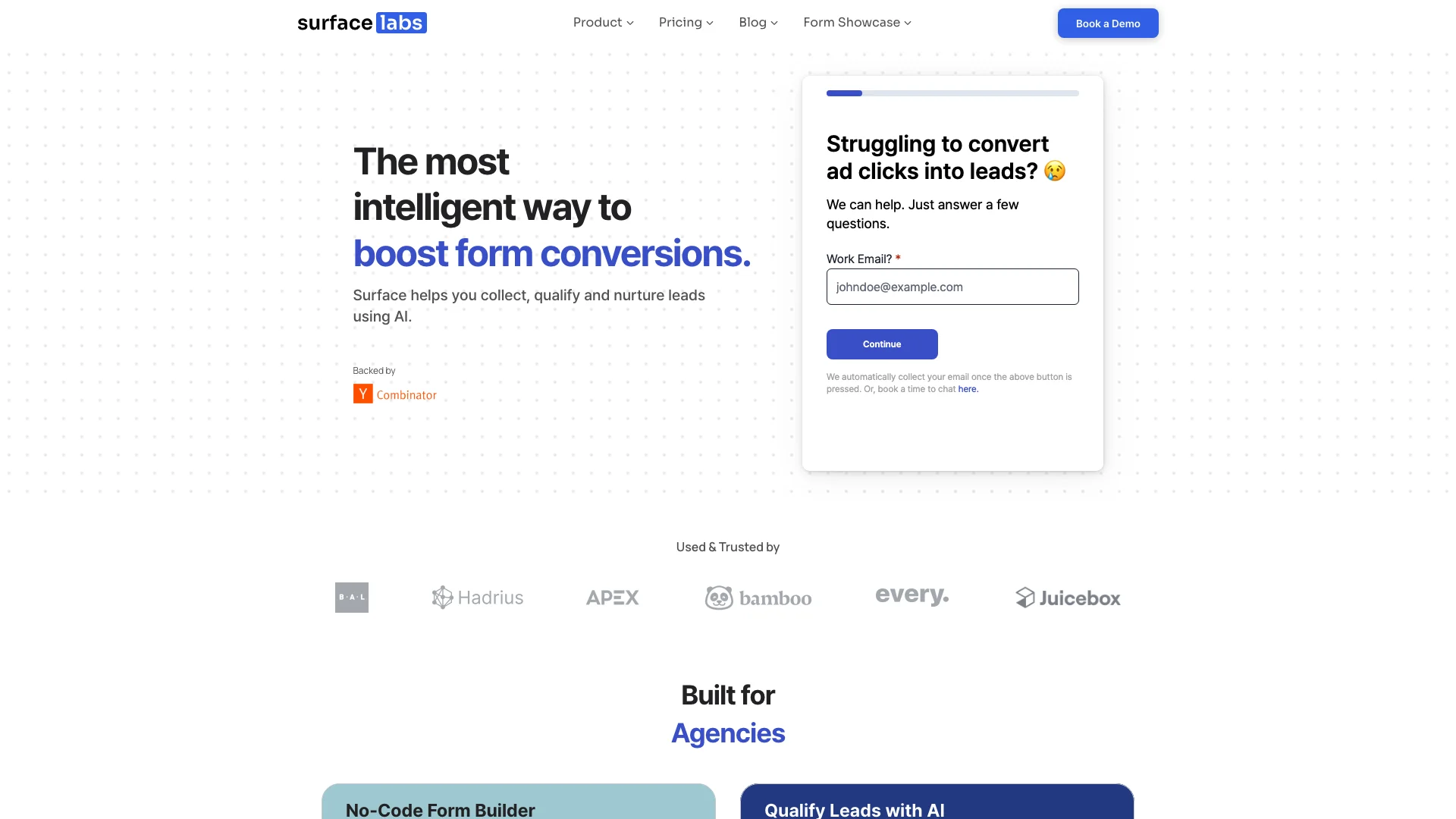Click the Book a Demo button
Image resolution: width=1456 pixels, height=819 pixels.
1108,23
